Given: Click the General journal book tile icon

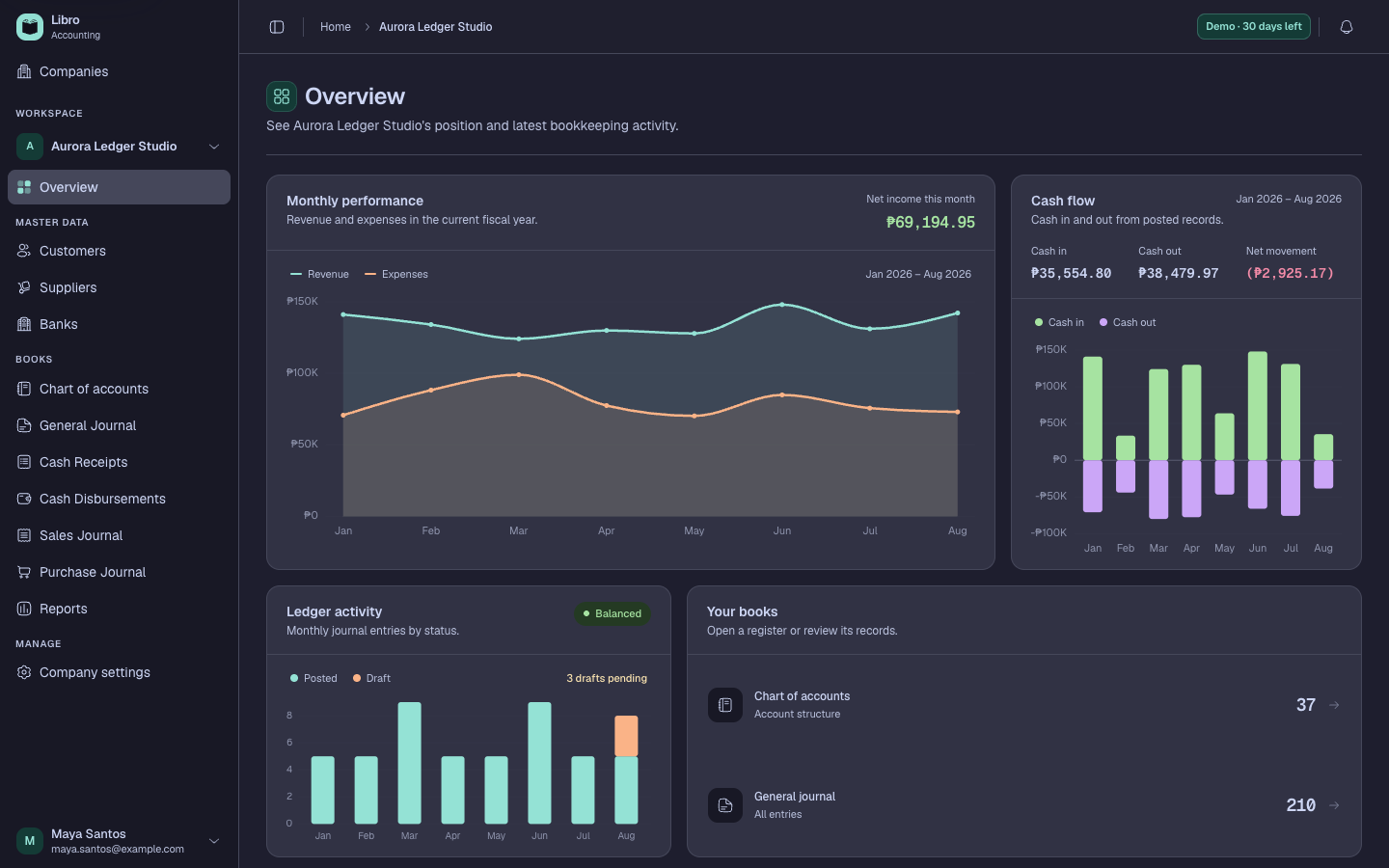Looking at the screenshot, I should [725, 805].
